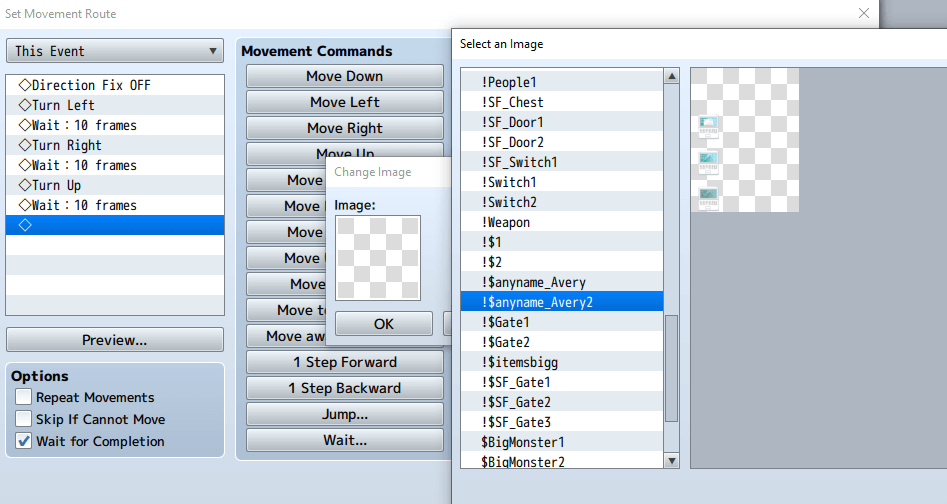Image resolution: width=947 pixels, height=504 pixels.
Task: Select the top sprite in the image preview
Action: click(709, 126)
